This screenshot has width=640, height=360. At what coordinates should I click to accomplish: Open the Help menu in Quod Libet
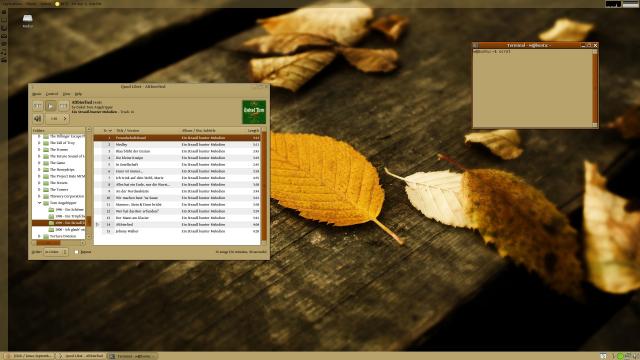pyautogui.click(x=78, y=94)
